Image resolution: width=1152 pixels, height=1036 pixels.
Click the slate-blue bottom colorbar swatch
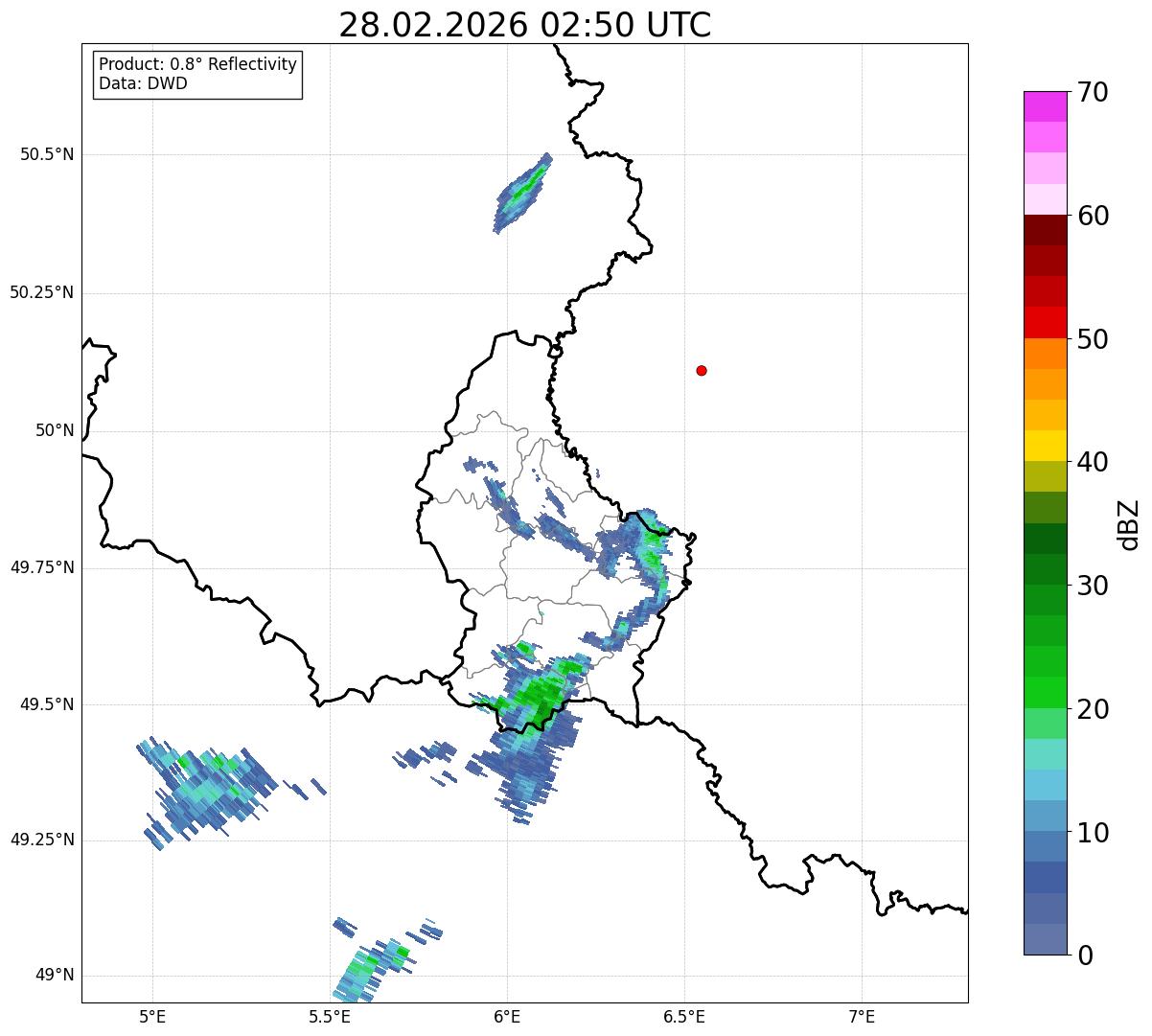[1045, 939]
